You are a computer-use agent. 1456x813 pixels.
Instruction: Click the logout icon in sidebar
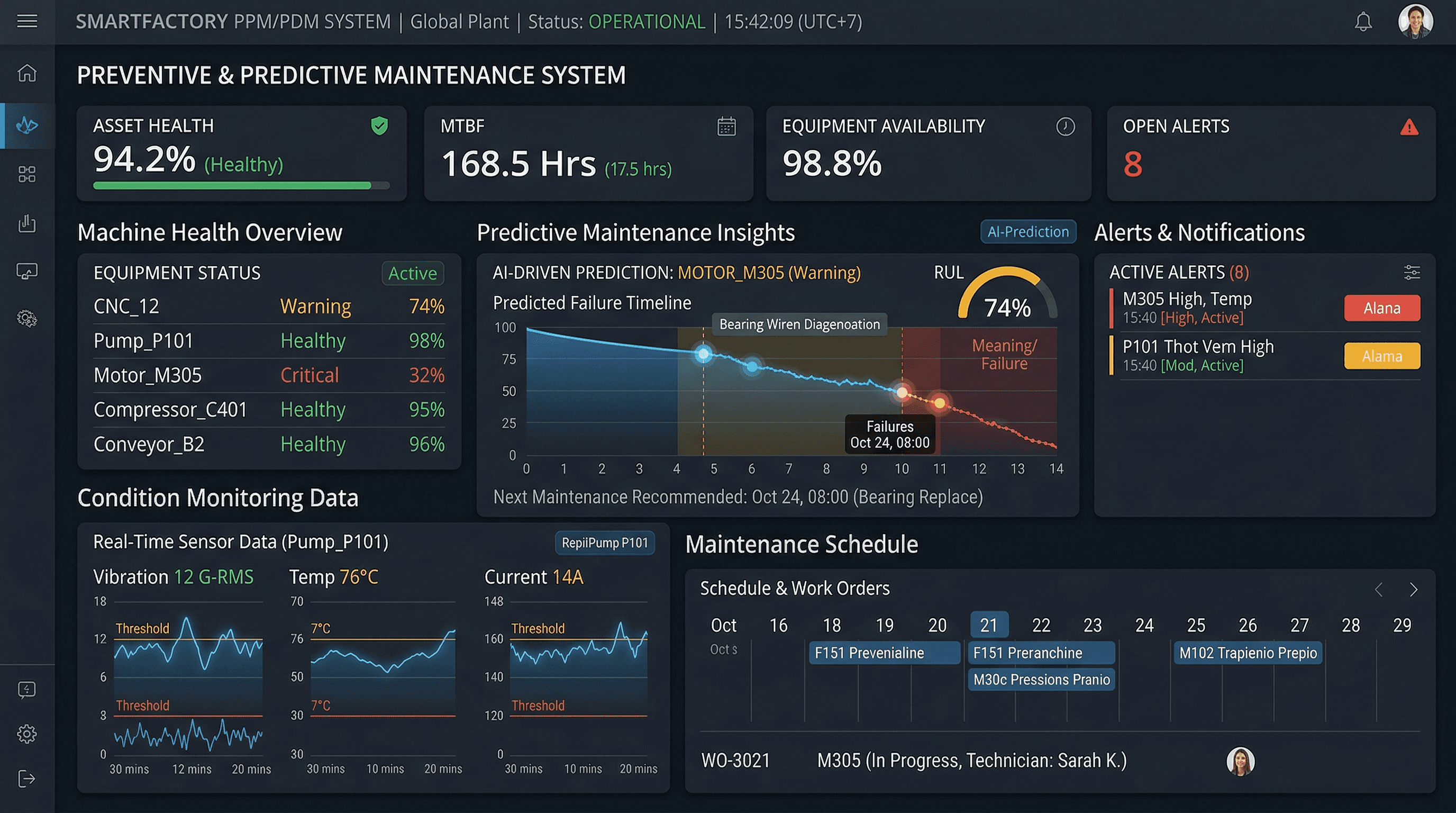[x=26, y=779]
